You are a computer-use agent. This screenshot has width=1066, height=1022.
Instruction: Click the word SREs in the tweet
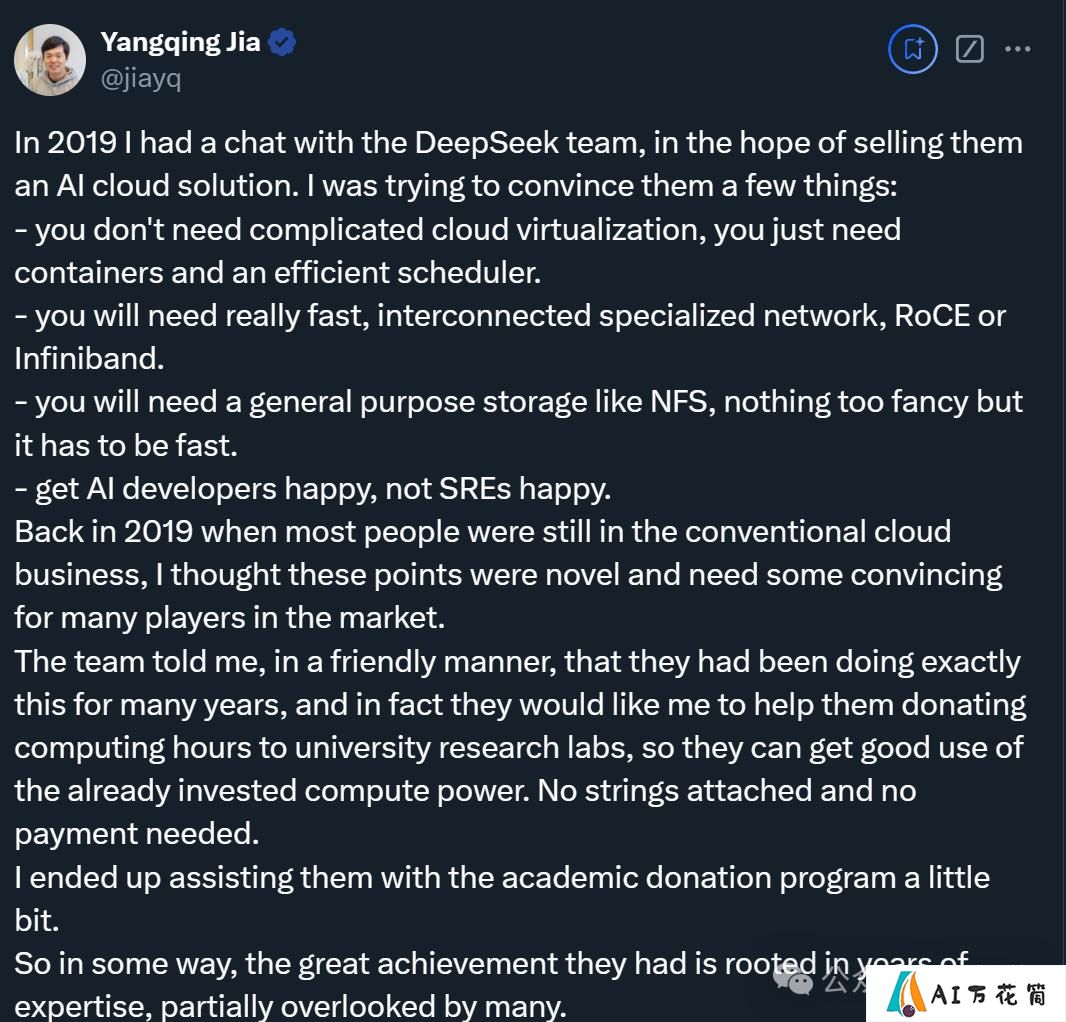[475, 488]
